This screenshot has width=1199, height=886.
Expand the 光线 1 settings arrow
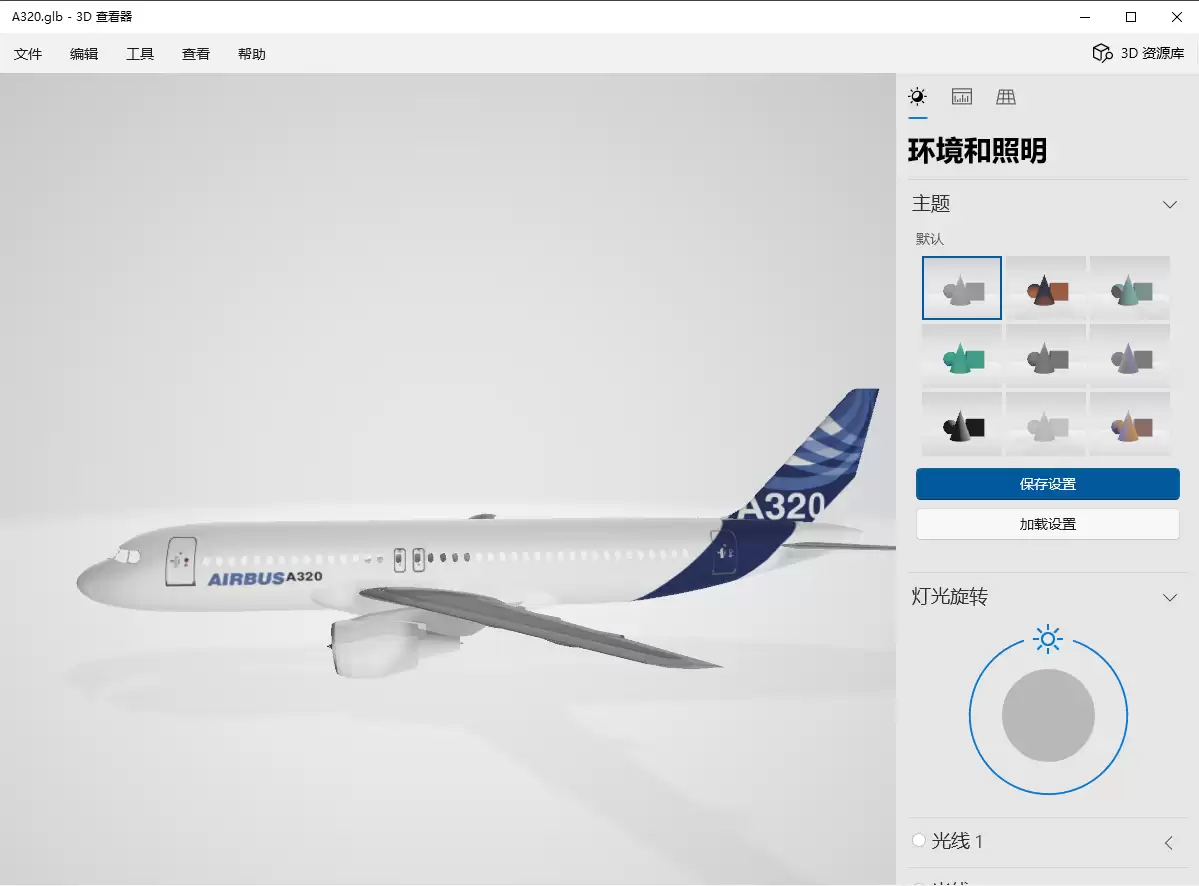[x=1168, y=842]
